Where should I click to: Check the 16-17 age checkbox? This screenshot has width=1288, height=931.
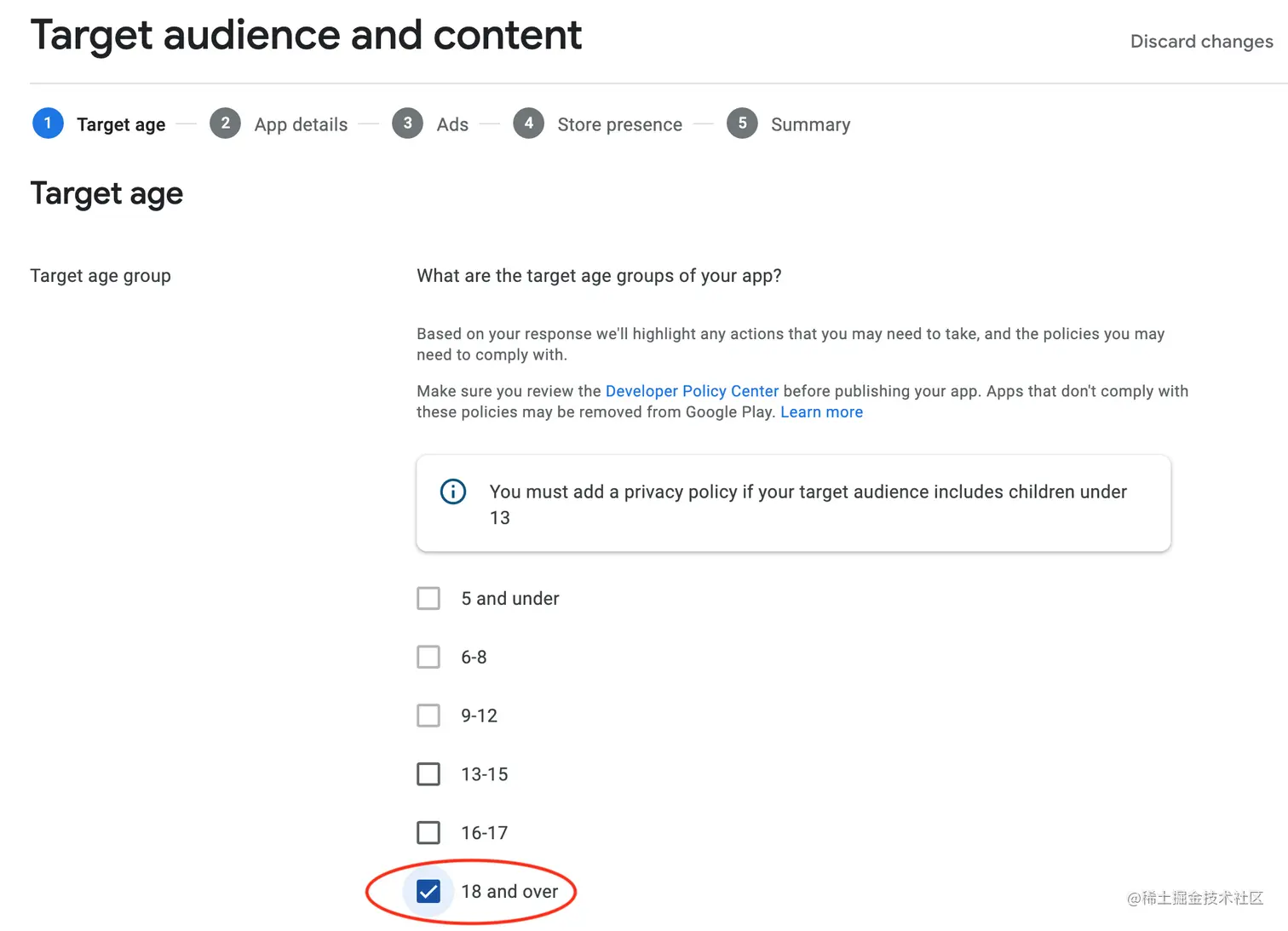[x=428, y=832]
